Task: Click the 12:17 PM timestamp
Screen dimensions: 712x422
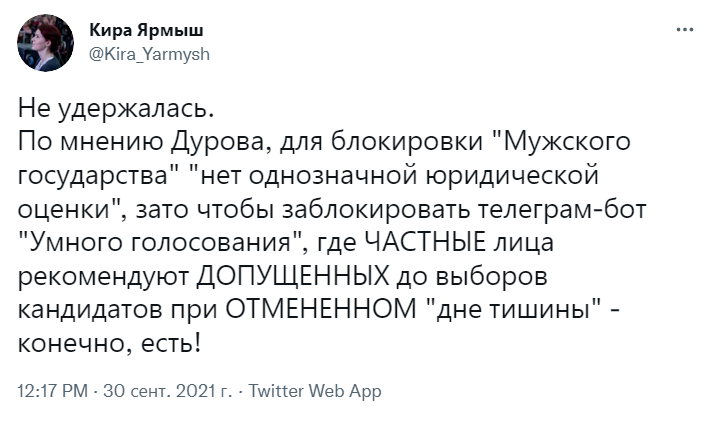Action: [x=51, y=391]
